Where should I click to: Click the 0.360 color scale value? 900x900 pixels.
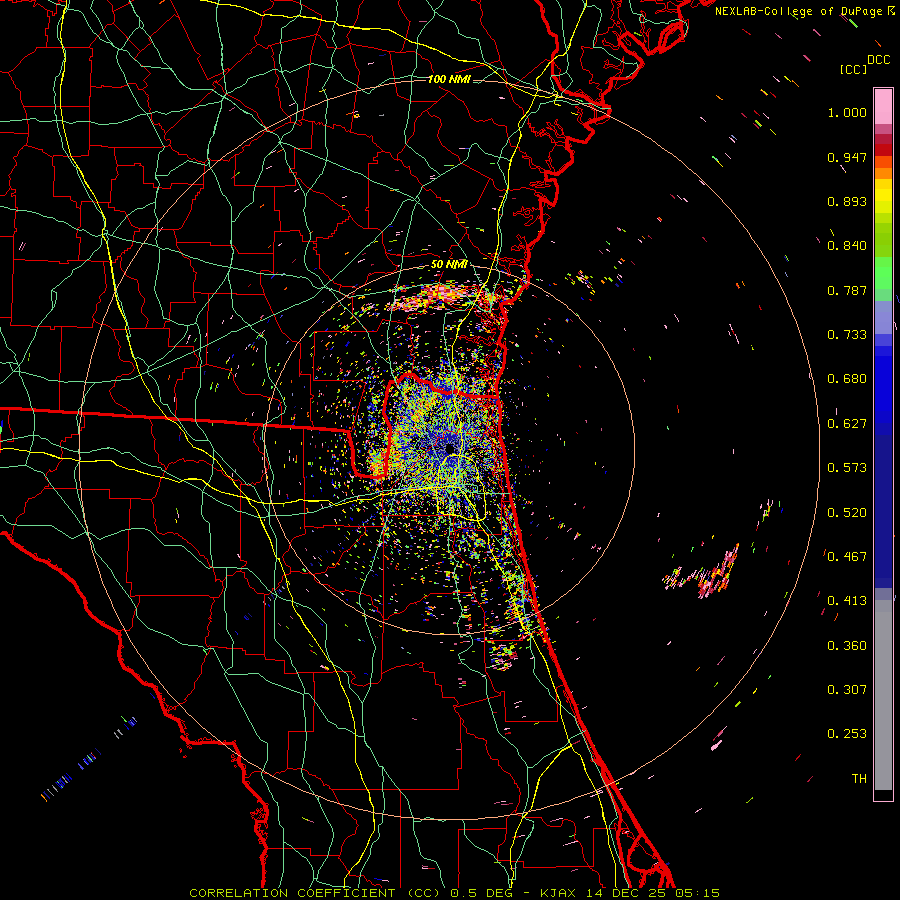847,646
